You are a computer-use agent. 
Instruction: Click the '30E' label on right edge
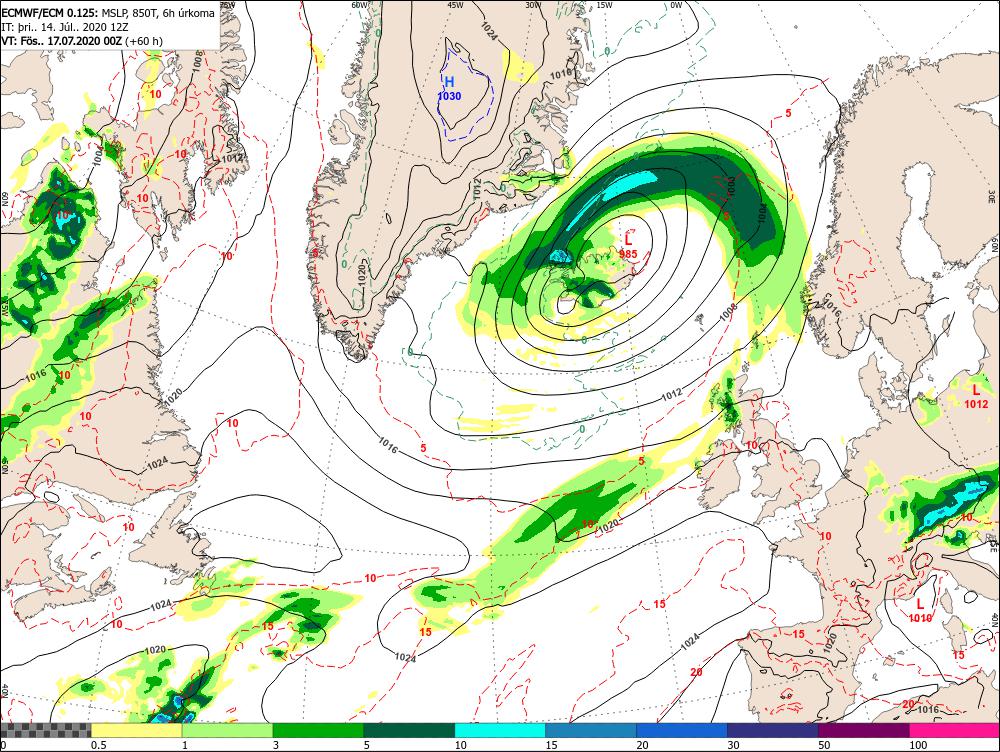(992, 195)
